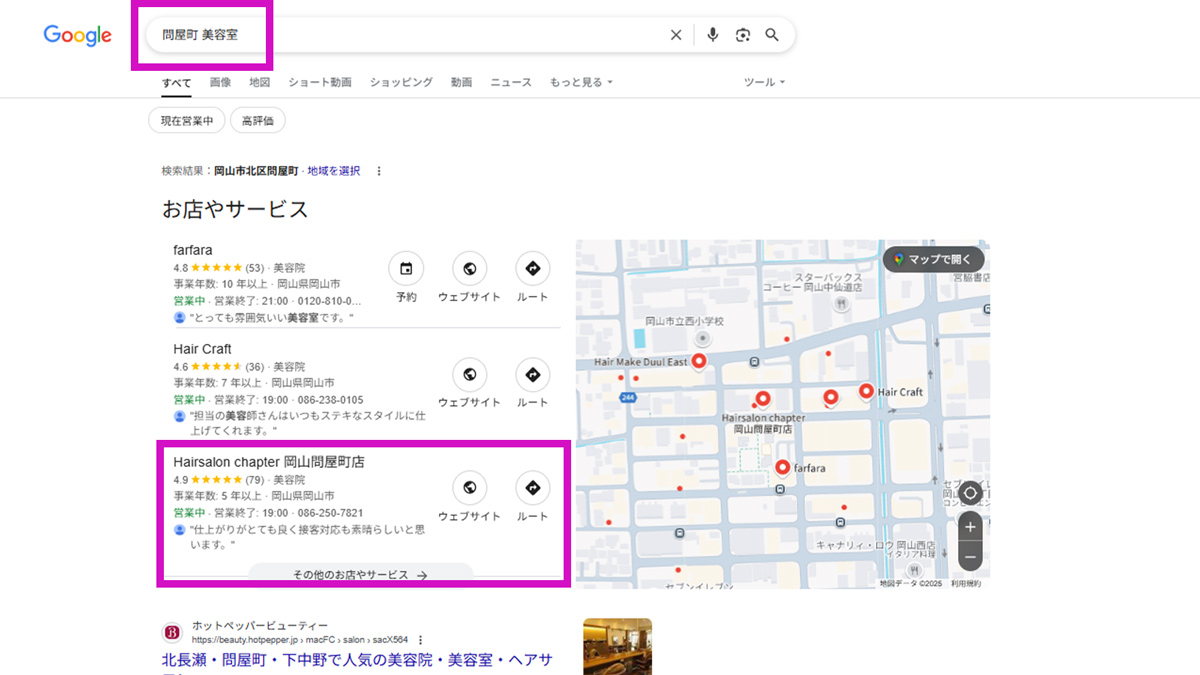1200x675 pixels.
Task: Open Google Lens image search icon
Action: [742, 35]
